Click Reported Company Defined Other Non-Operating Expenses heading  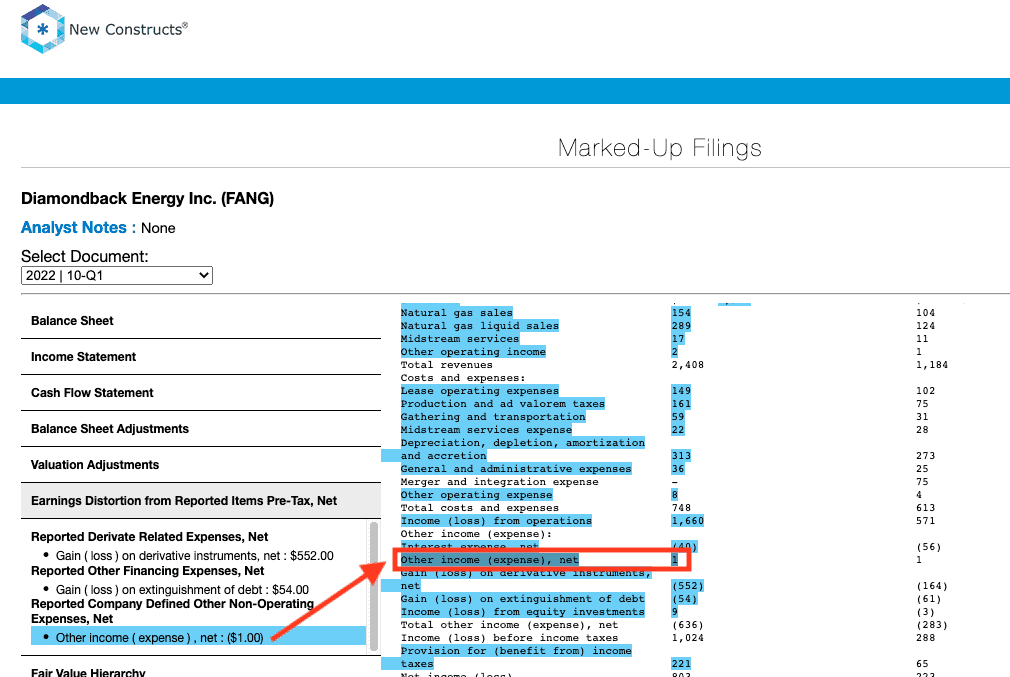coord(173,611)
